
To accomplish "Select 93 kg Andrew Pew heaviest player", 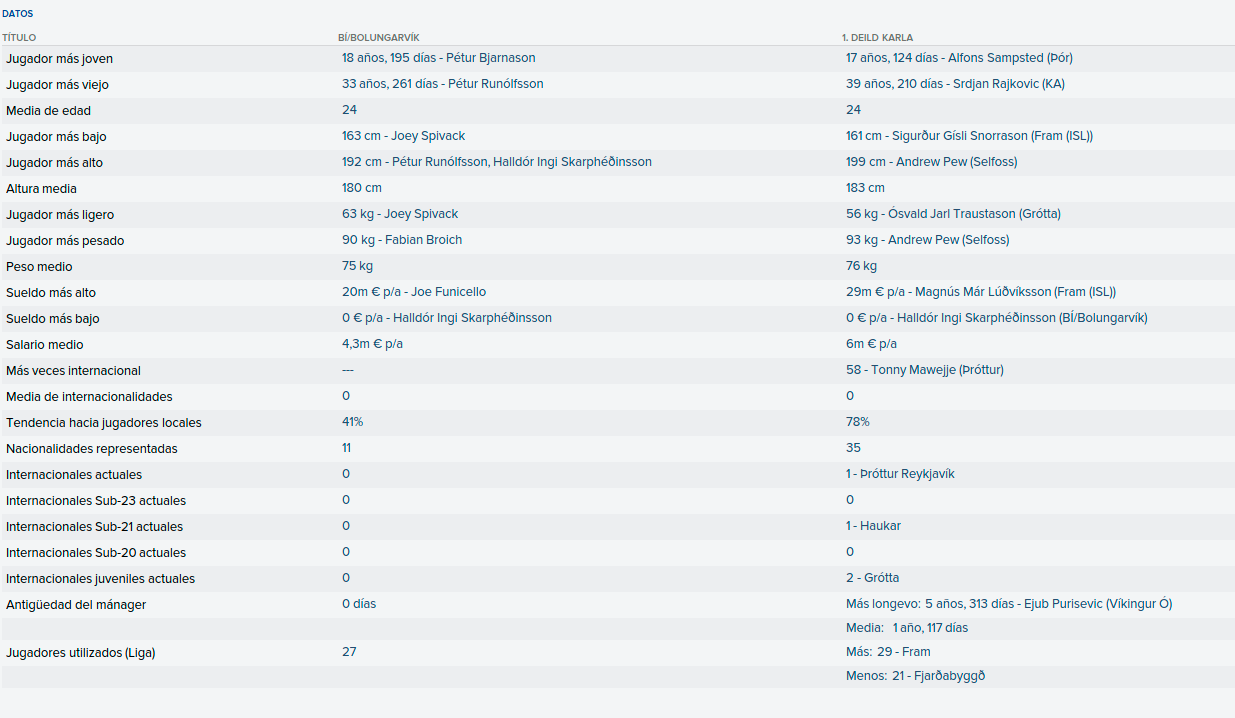I will coord(928,240).
